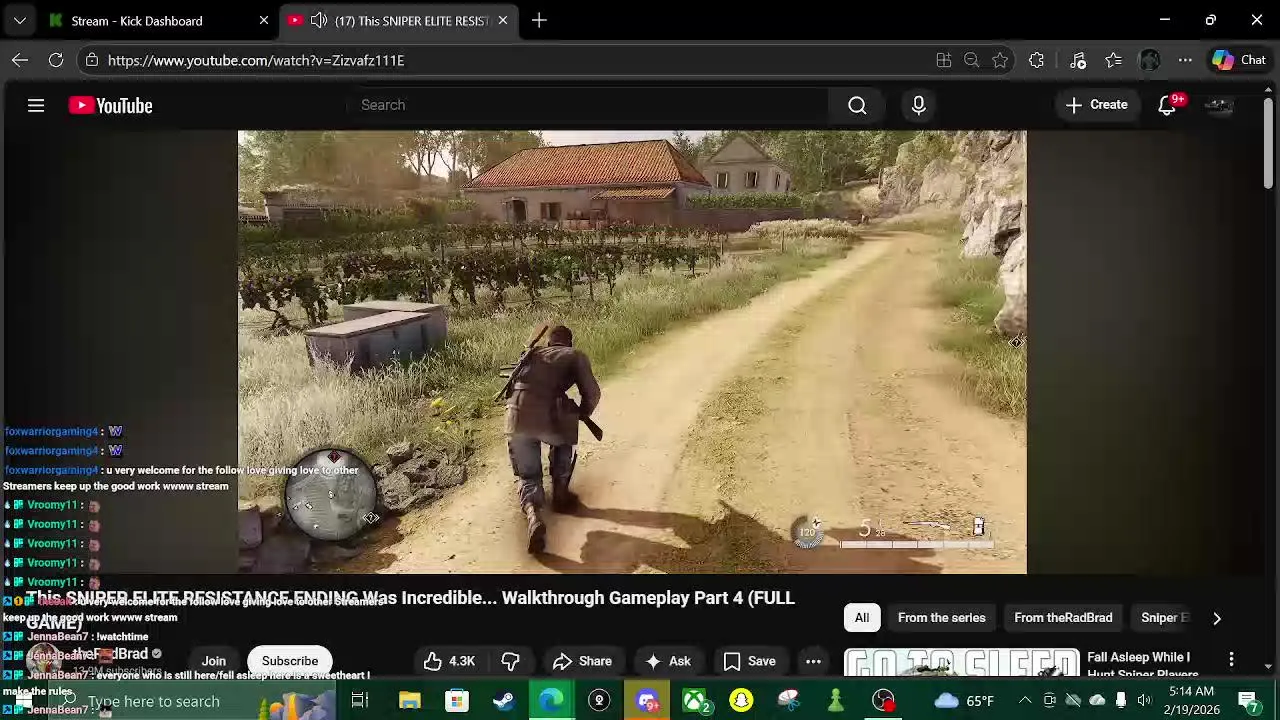
Task: Open the clock showing 5:14 AM
Action: (x=1191, y=700)
